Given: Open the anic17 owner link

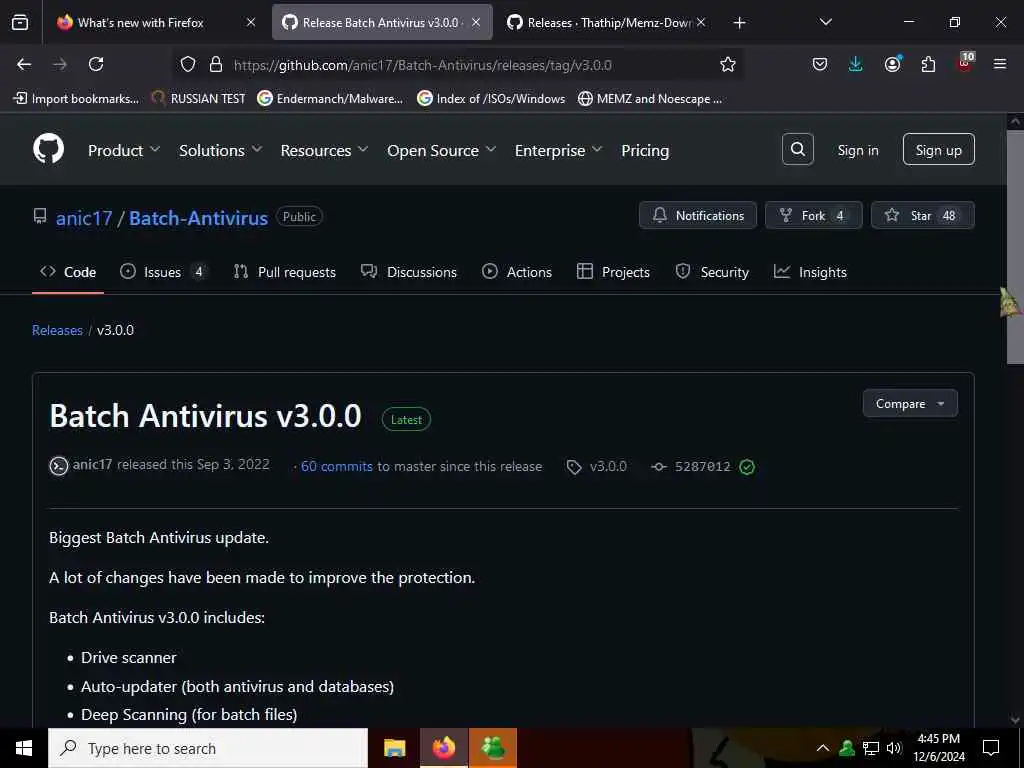Looking at the screenshot, I should [84, 217].
